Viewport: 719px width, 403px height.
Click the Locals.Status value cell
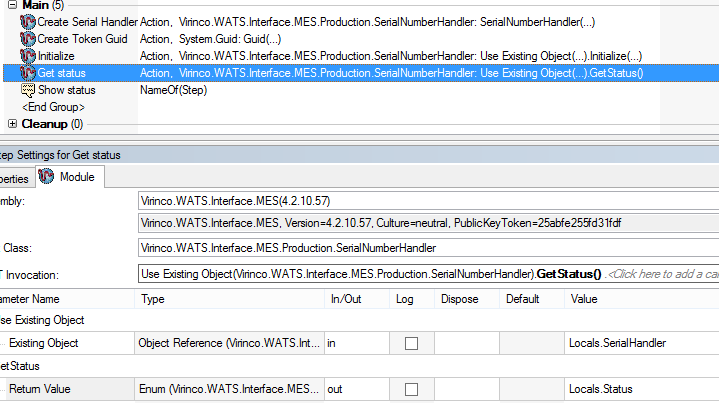(x=642, y=389)
